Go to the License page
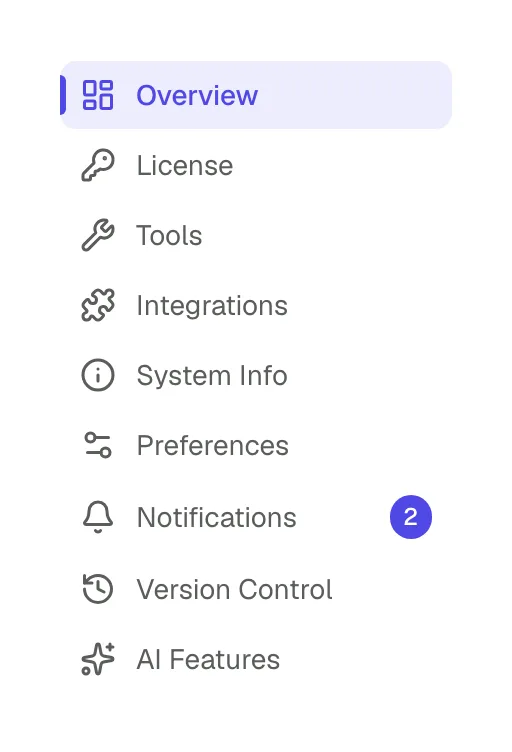The image size is (512, 752). 256,165
